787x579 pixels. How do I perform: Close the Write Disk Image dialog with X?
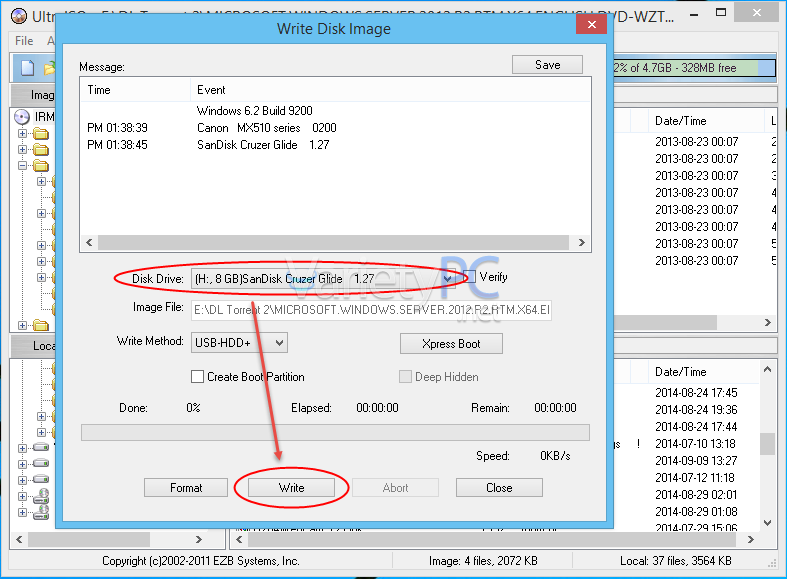tap(592, 24)
